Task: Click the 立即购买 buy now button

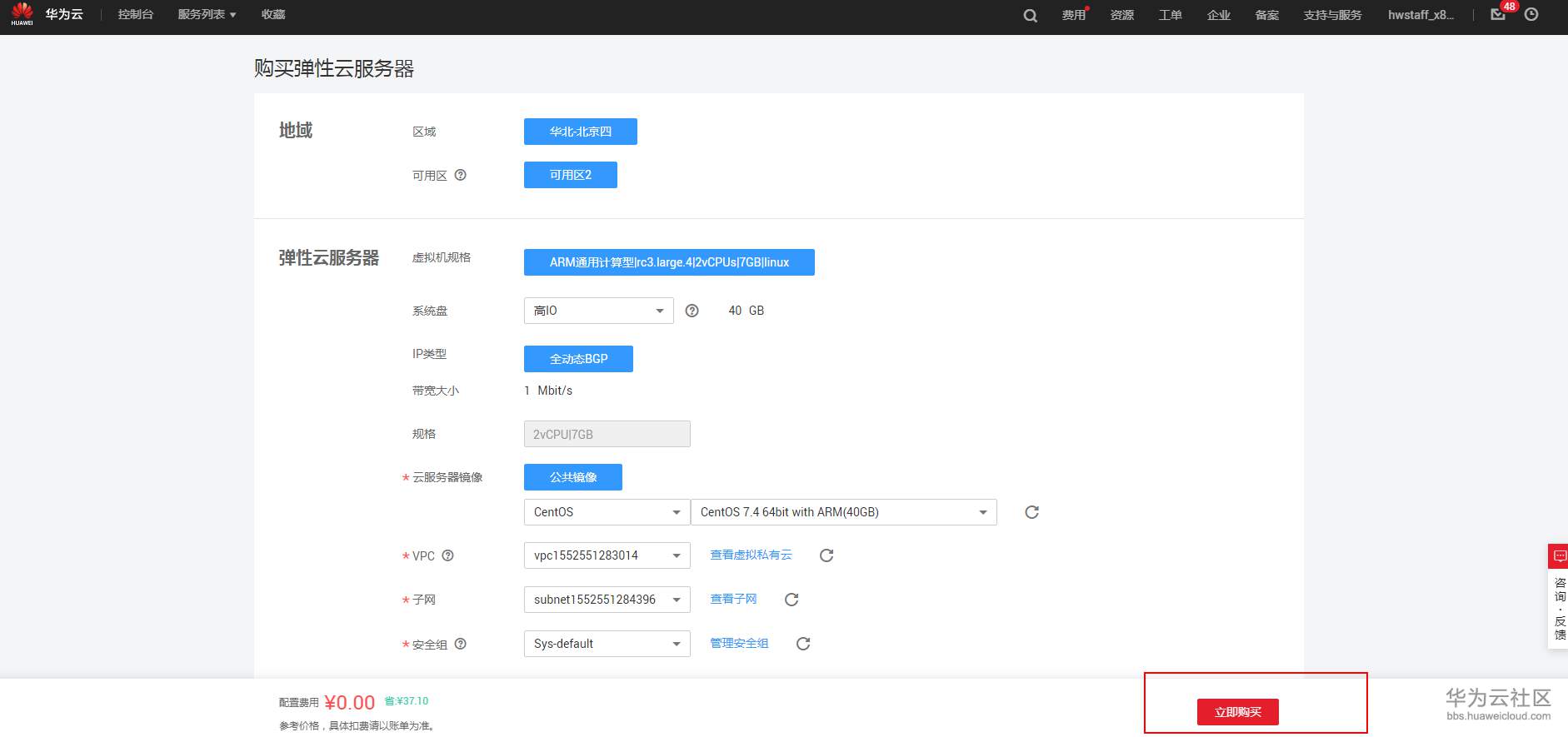Action: (1238, 712)
